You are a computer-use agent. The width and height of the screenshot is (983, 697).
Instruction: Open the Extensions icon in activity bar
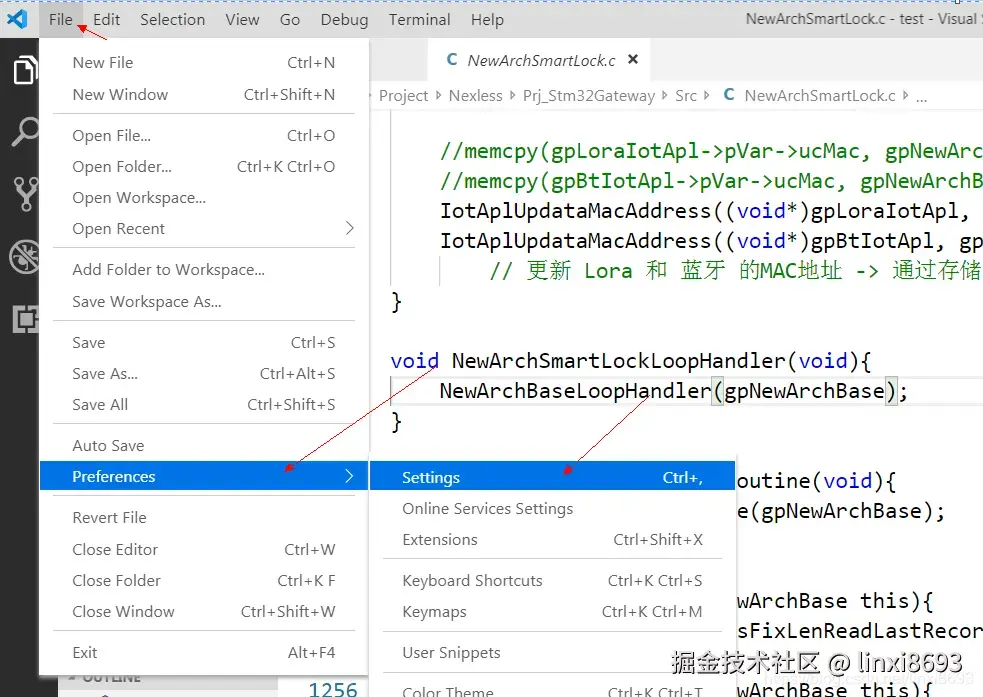pos(26,319)
